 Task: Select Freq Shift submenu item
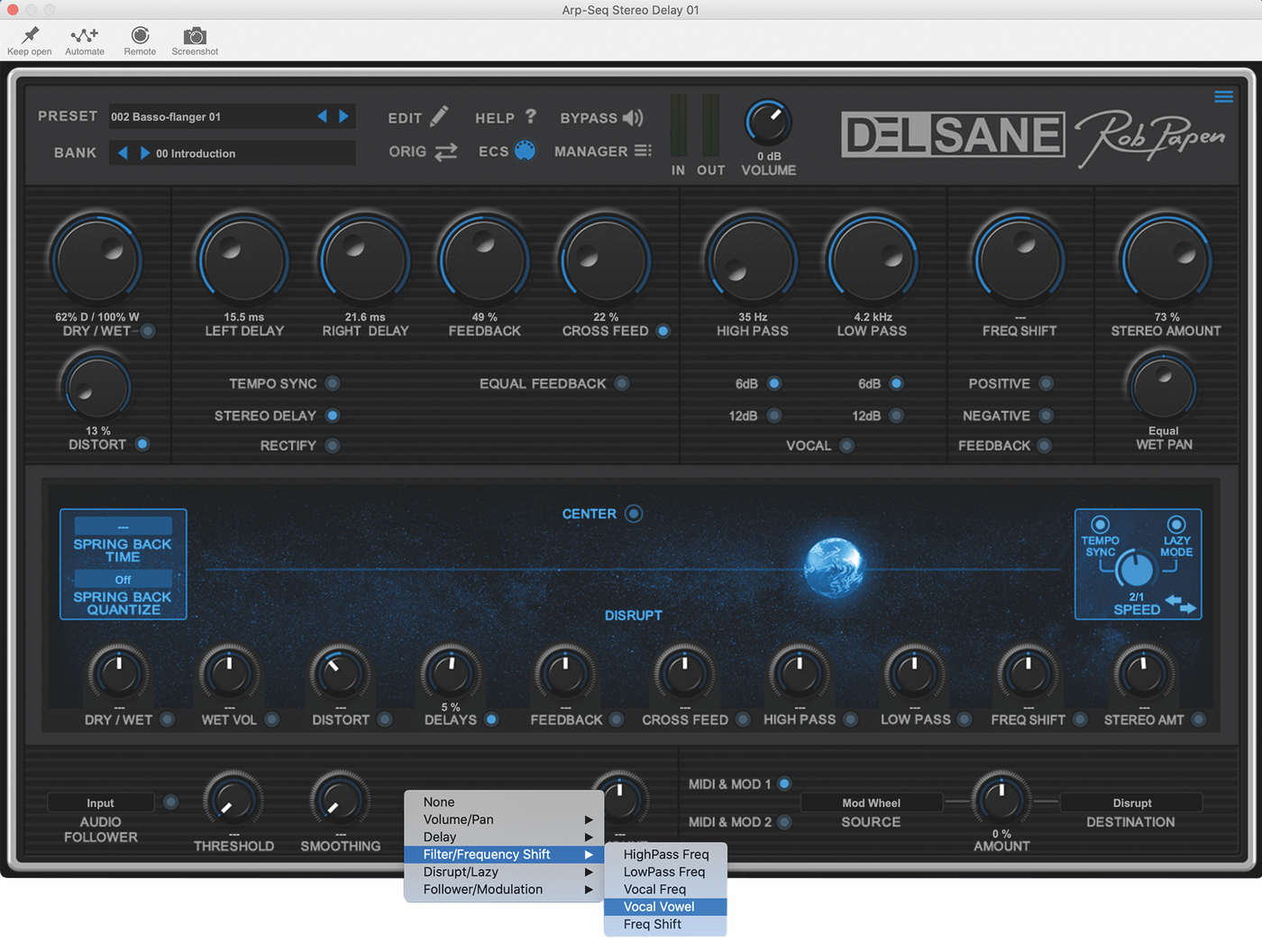coord(665,924)
